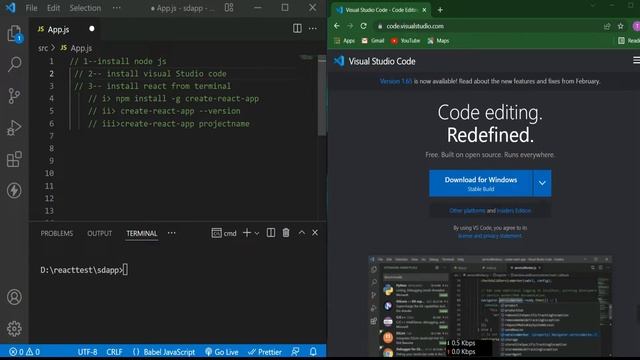The image size is (640, 360).
Task: Go forward in the Chrome browser
Action: [x=350, y=26]
